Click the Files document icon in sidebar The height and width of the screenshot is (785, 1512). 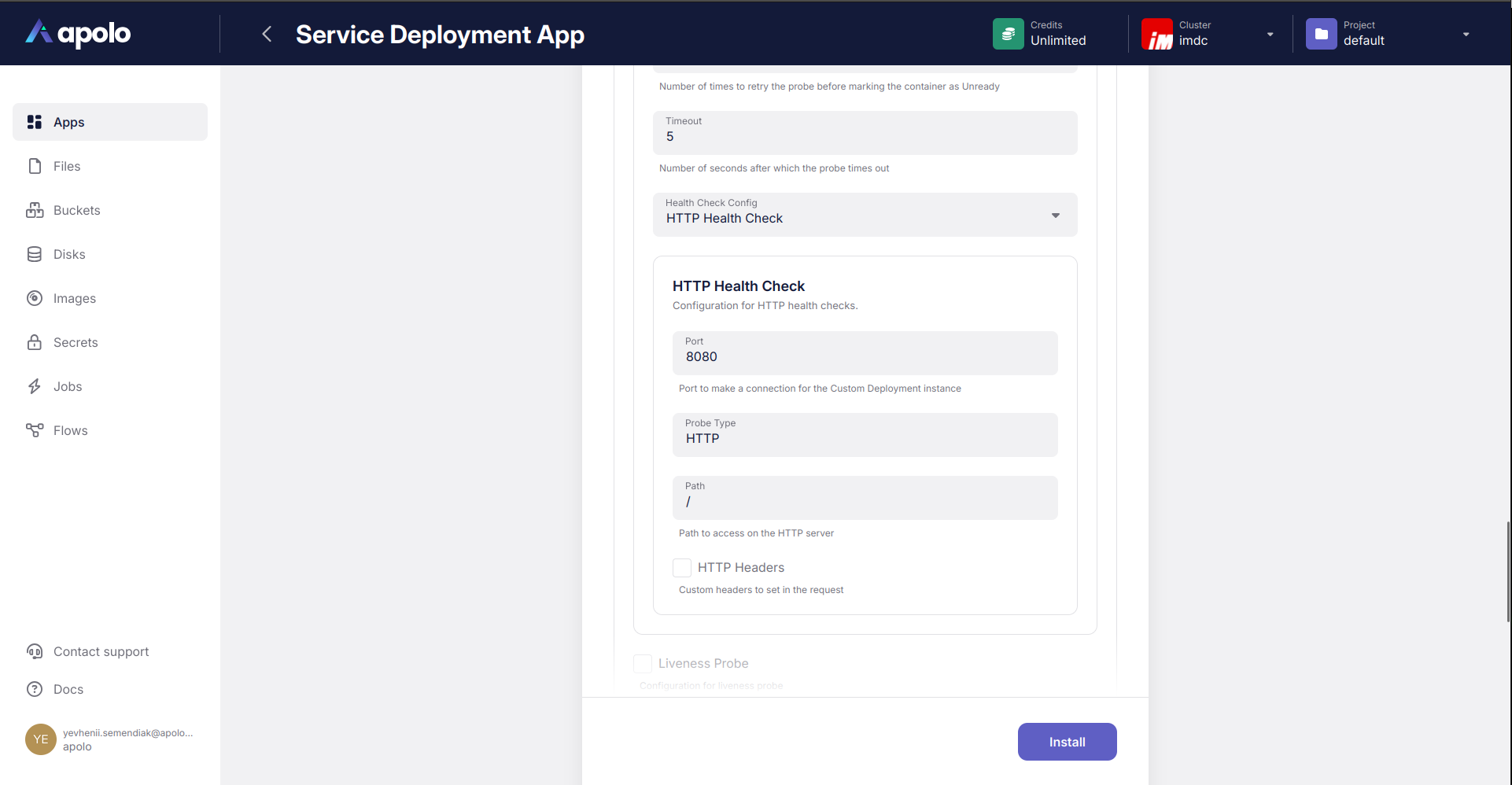35,166
